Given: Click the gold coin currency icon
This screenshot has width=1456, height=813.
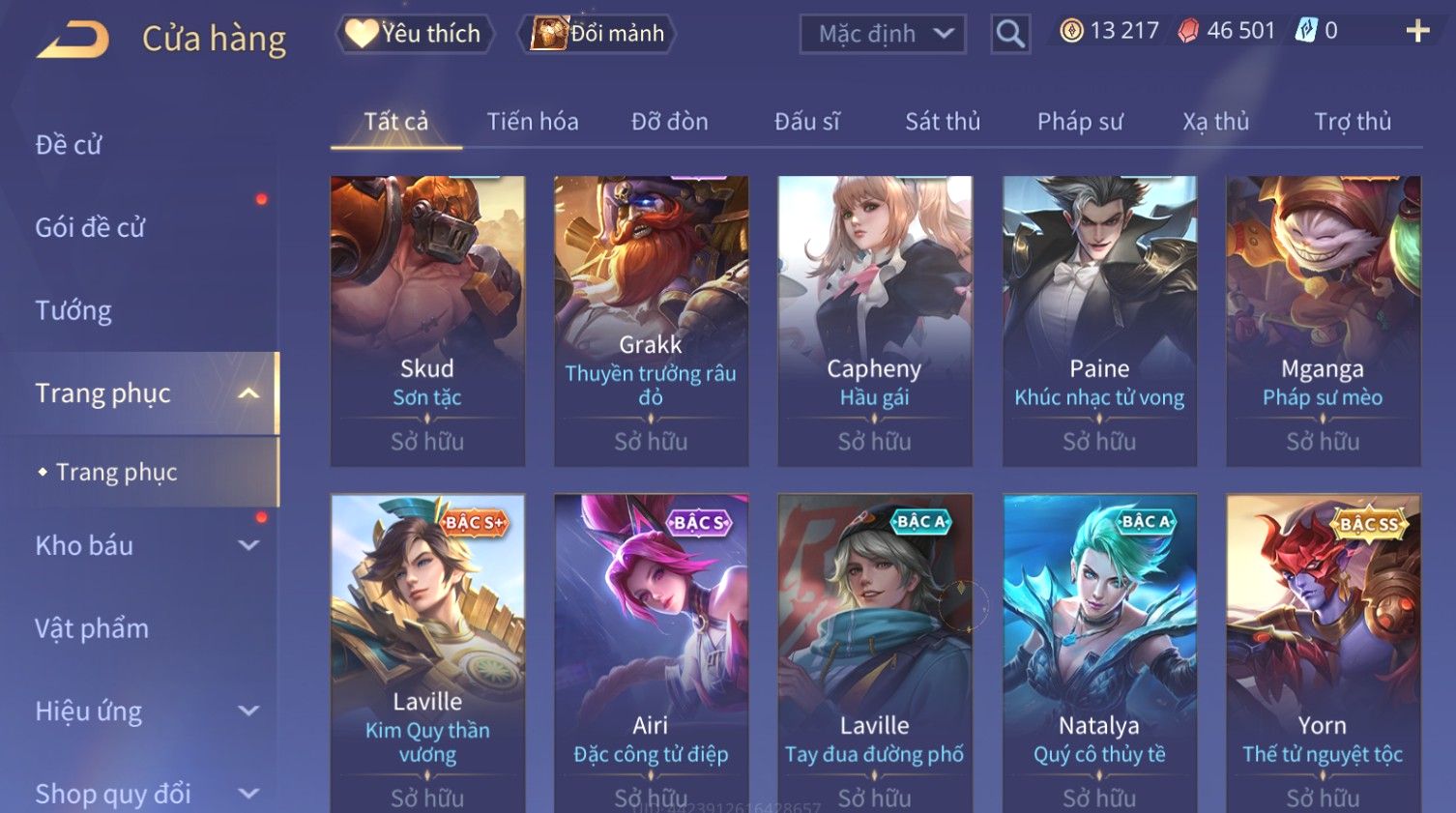Looking at the screenshot, I should tap(1071, 31).
